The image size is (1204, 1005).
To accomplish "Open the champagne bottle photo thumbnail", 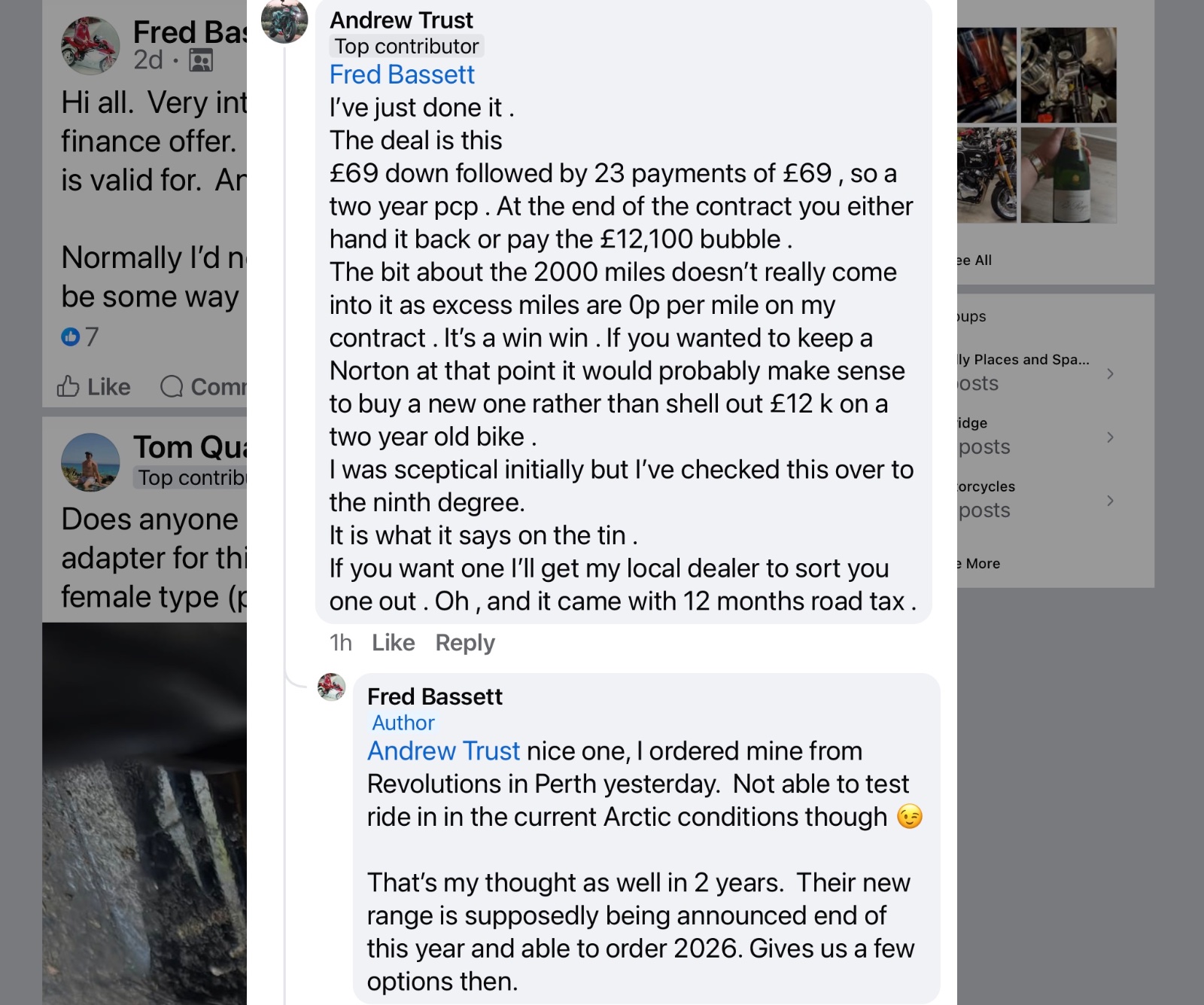I will (1069, 175).
